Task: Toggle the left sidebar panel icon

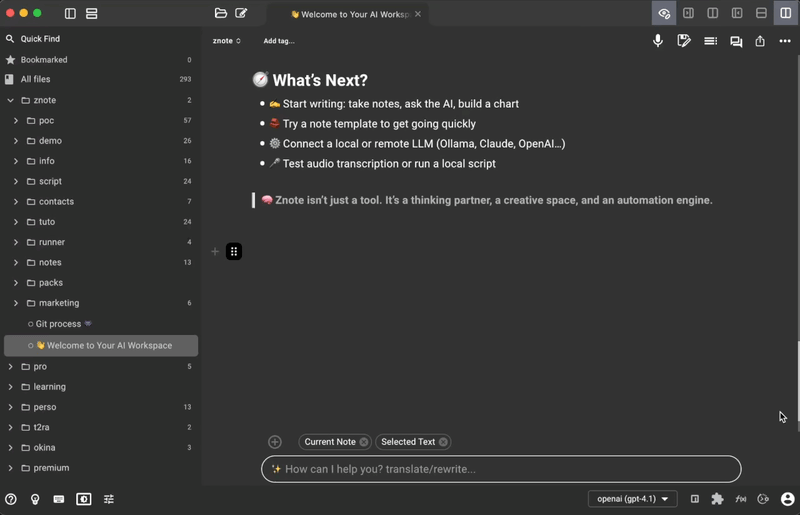Action: click(x=70, y=13)
